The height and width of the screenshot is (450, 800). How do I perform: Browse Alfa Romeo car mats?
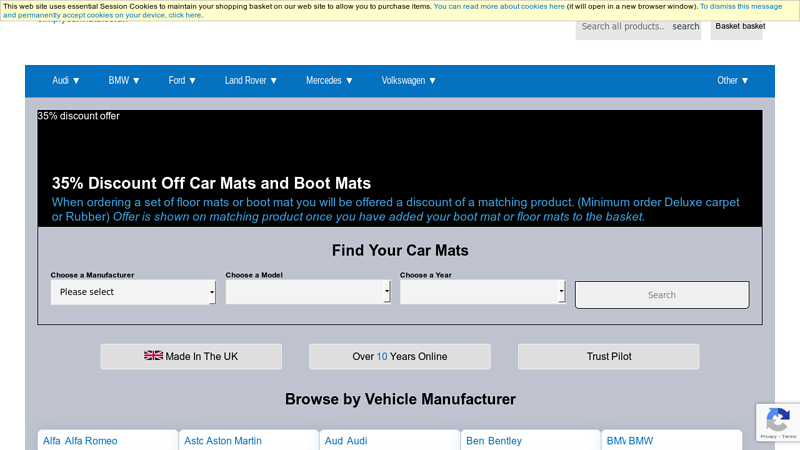(x=107, y=440)
